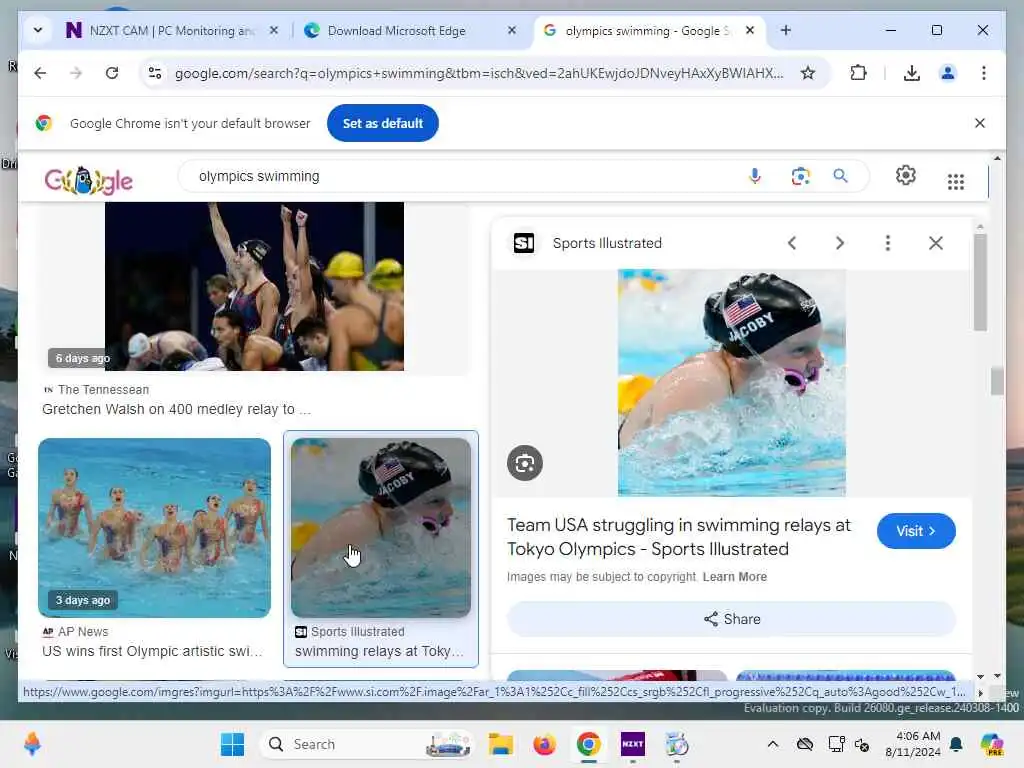Close the Download Microsoft Edge tab
Viewport: 1024px width, 768px height.
(512, 30)
